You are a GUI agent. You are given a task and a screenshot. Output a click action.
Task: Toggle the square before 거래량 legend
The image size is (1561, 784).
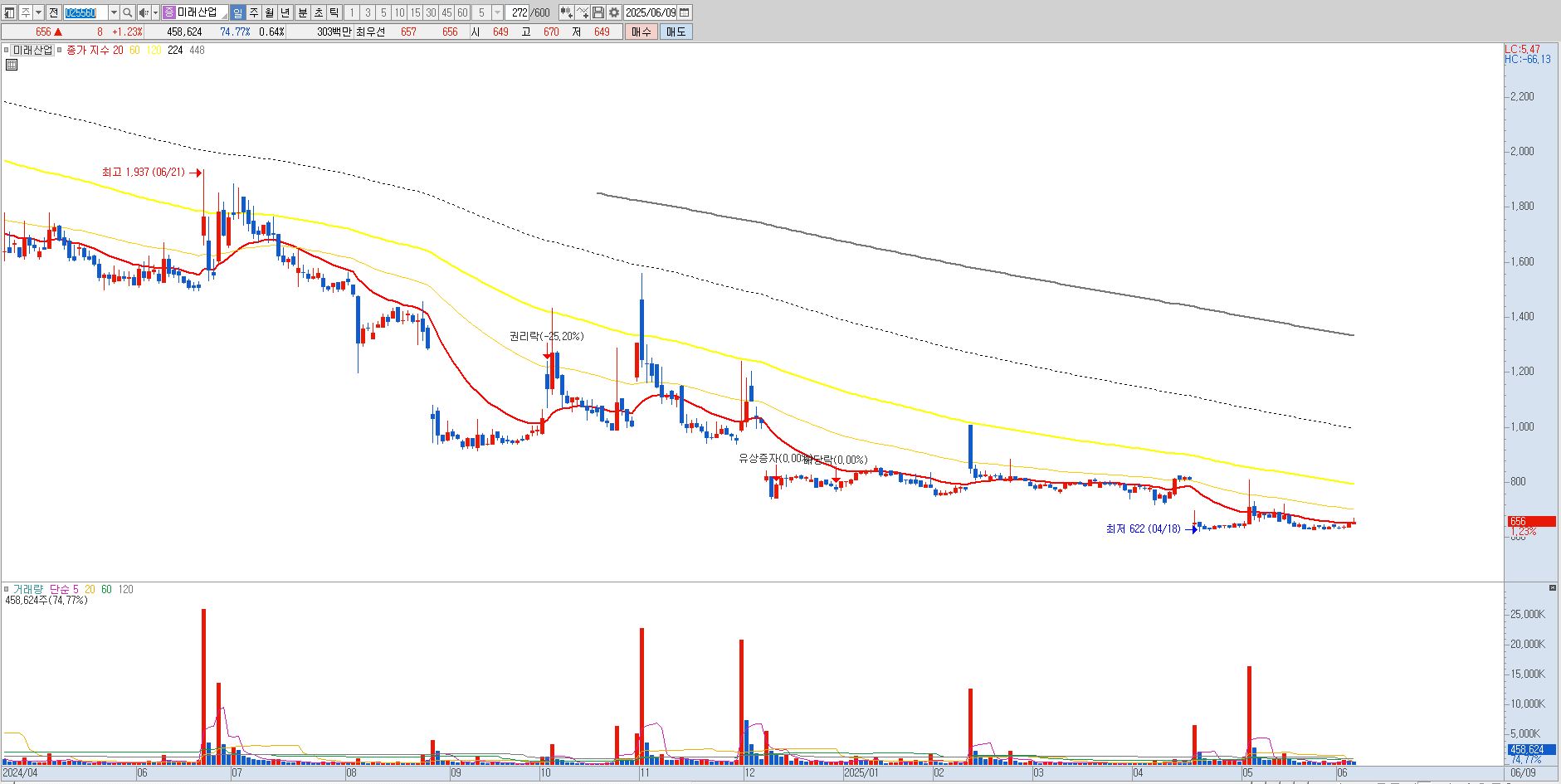tap(6, 589)
